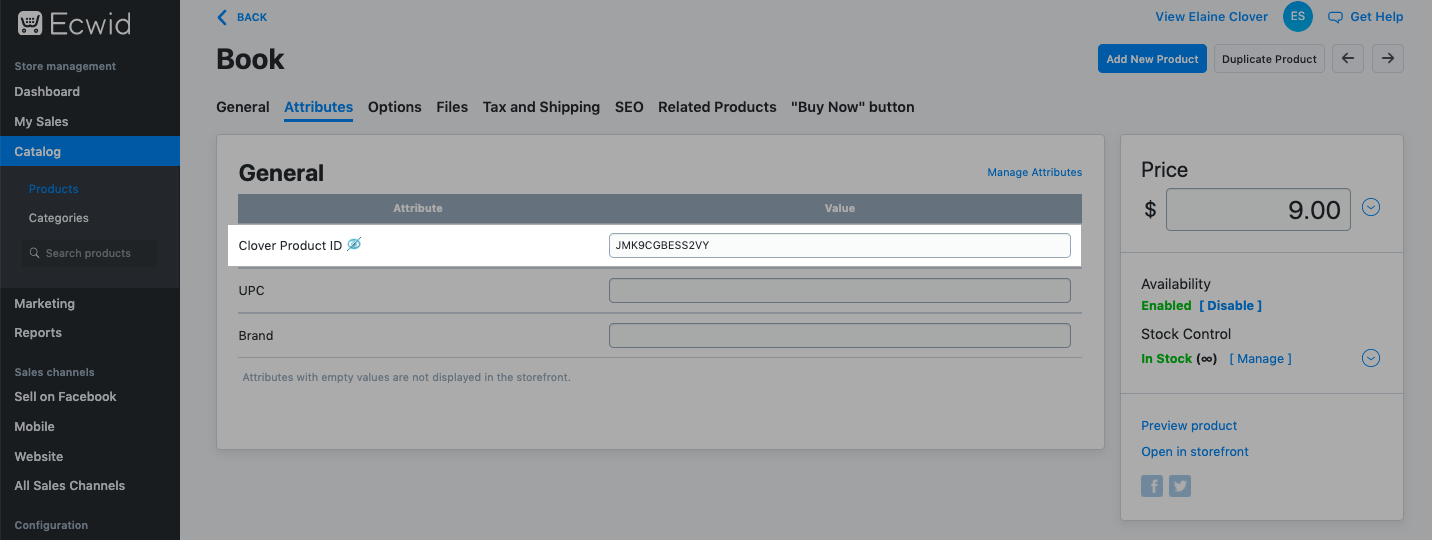Go to the next product arrow
Image resolution: width=1432 pixels, height=540 pixels.
coord(1387,59)
